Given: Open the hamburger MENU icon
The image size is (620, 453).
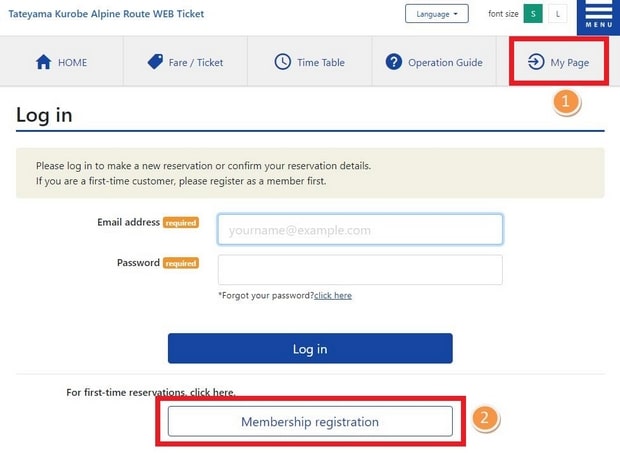Looking at the screenshot, I should tap(598, 17).
